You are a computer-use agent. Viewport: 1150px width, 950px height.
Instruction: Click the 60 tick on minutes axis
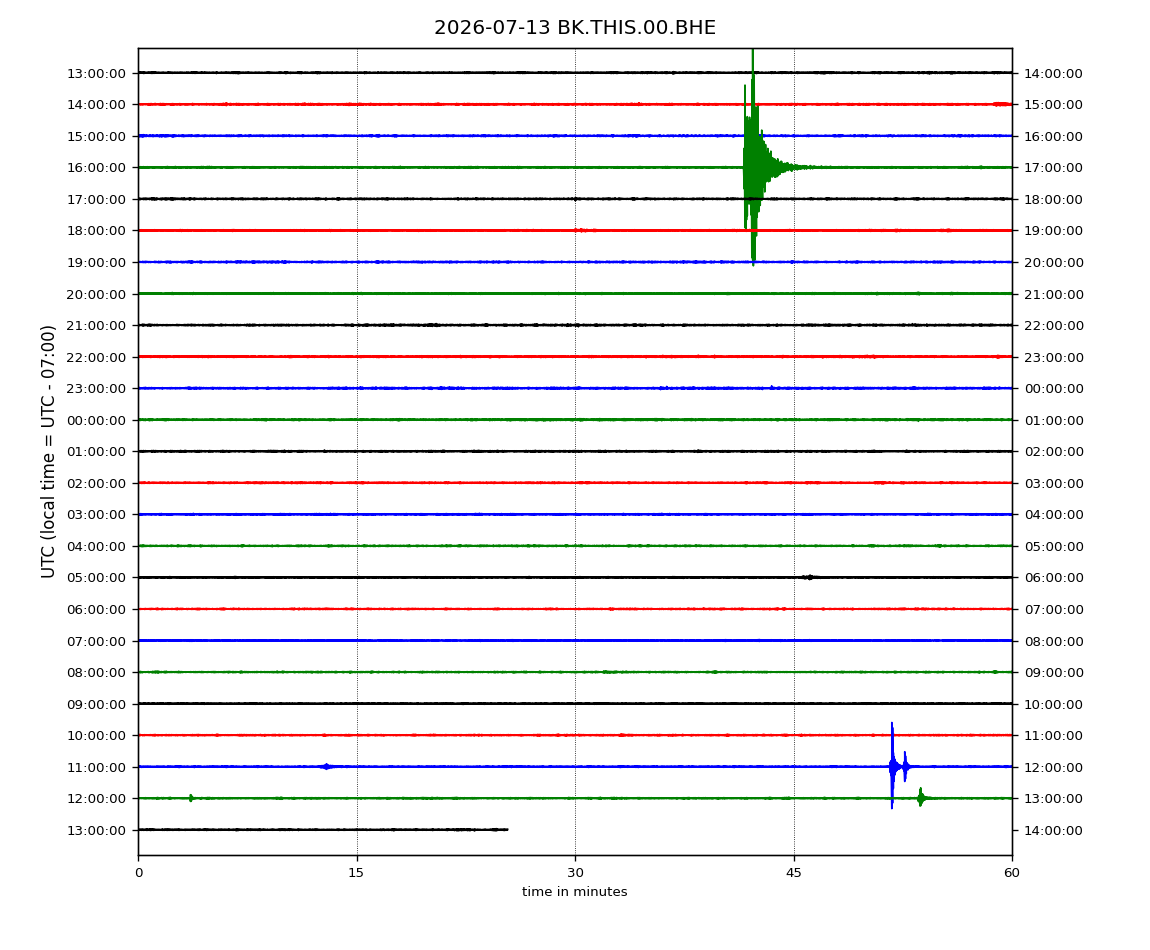coord(1012,872)
